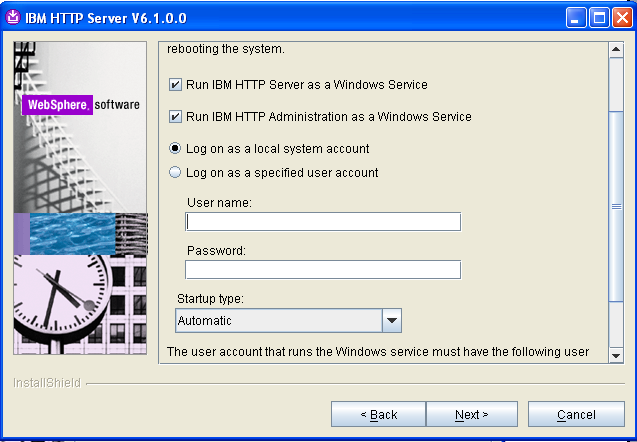Click the text about user account rights
This screenshot has width=637, height=442.
378,352
